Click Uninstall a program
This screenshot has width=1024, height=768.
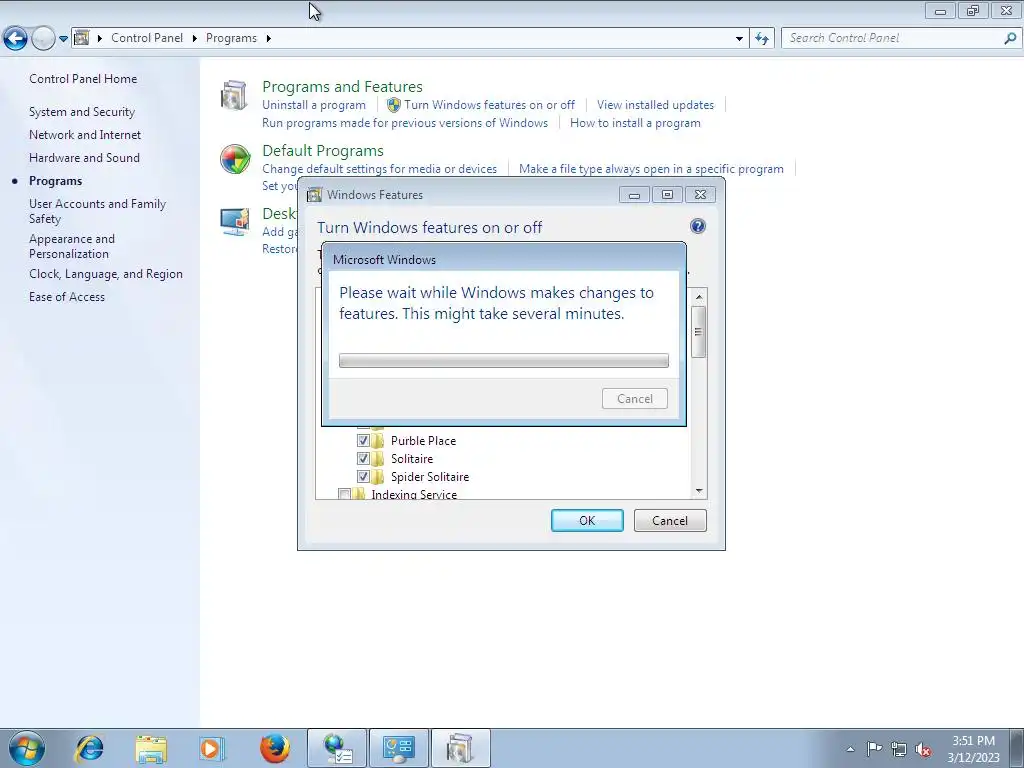click(x=313, y=104)
